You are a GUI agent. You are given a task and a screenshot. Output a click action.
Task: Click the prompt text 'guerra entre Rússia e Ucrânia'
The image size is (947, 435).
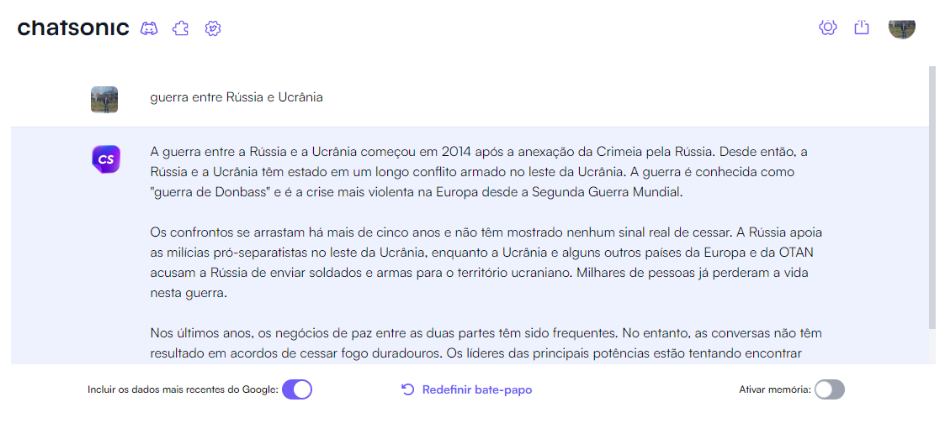pos(236,97)
